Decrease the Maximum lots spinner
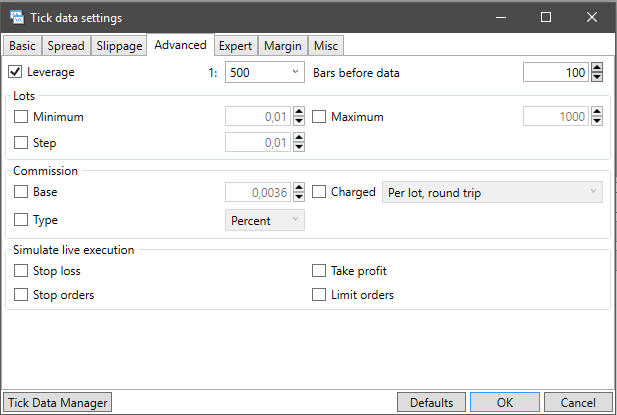 [597, 121]
